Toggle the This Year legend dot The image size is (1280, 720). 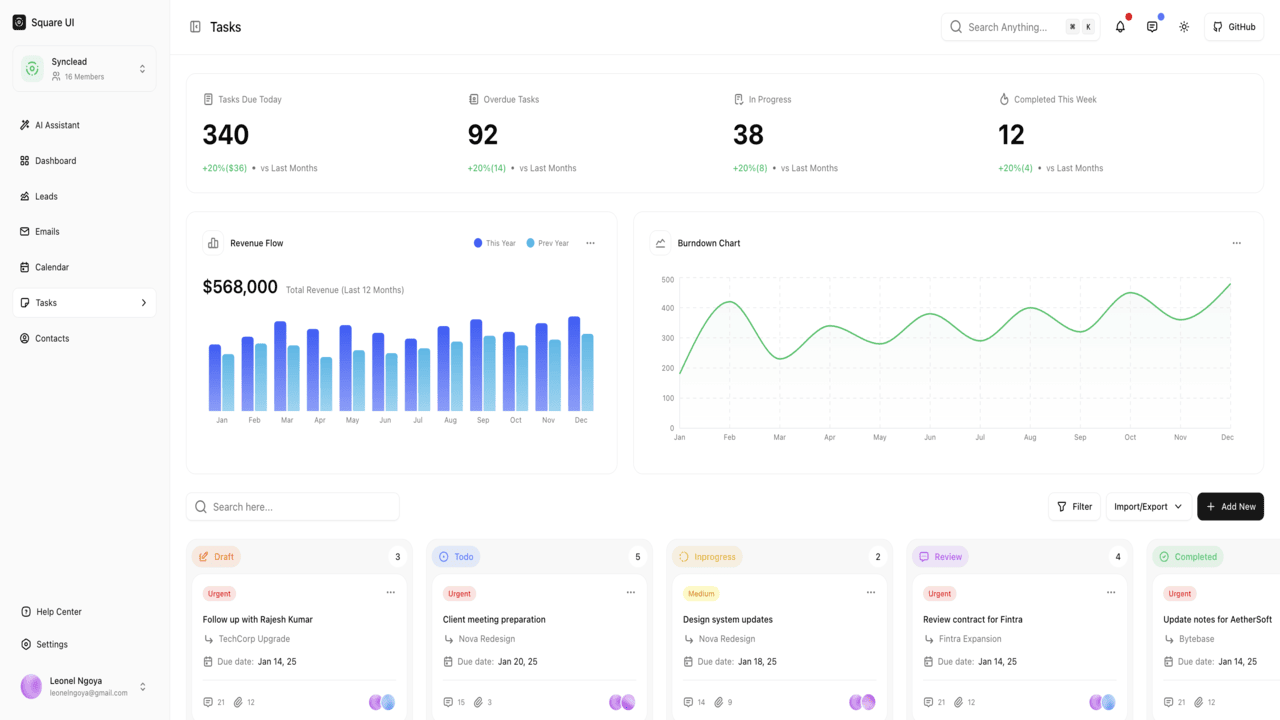(x=478, y=243)
